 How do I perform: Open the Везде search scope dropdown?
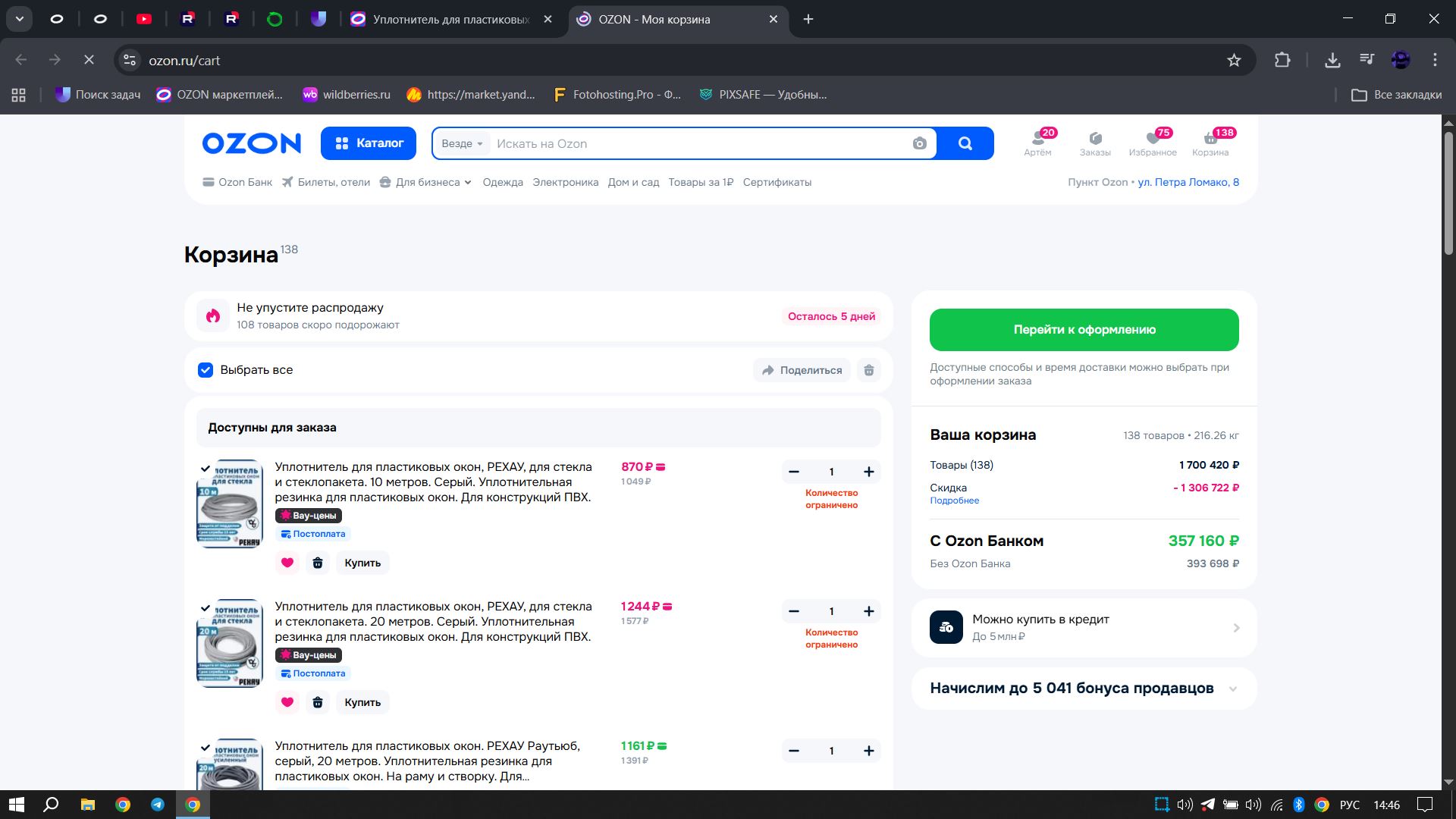[x=462, y=143]
